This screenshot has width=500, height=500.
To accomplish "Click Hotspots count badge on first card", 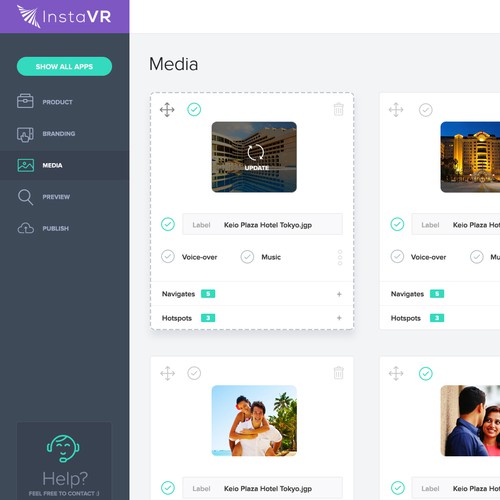I will 208,318.
